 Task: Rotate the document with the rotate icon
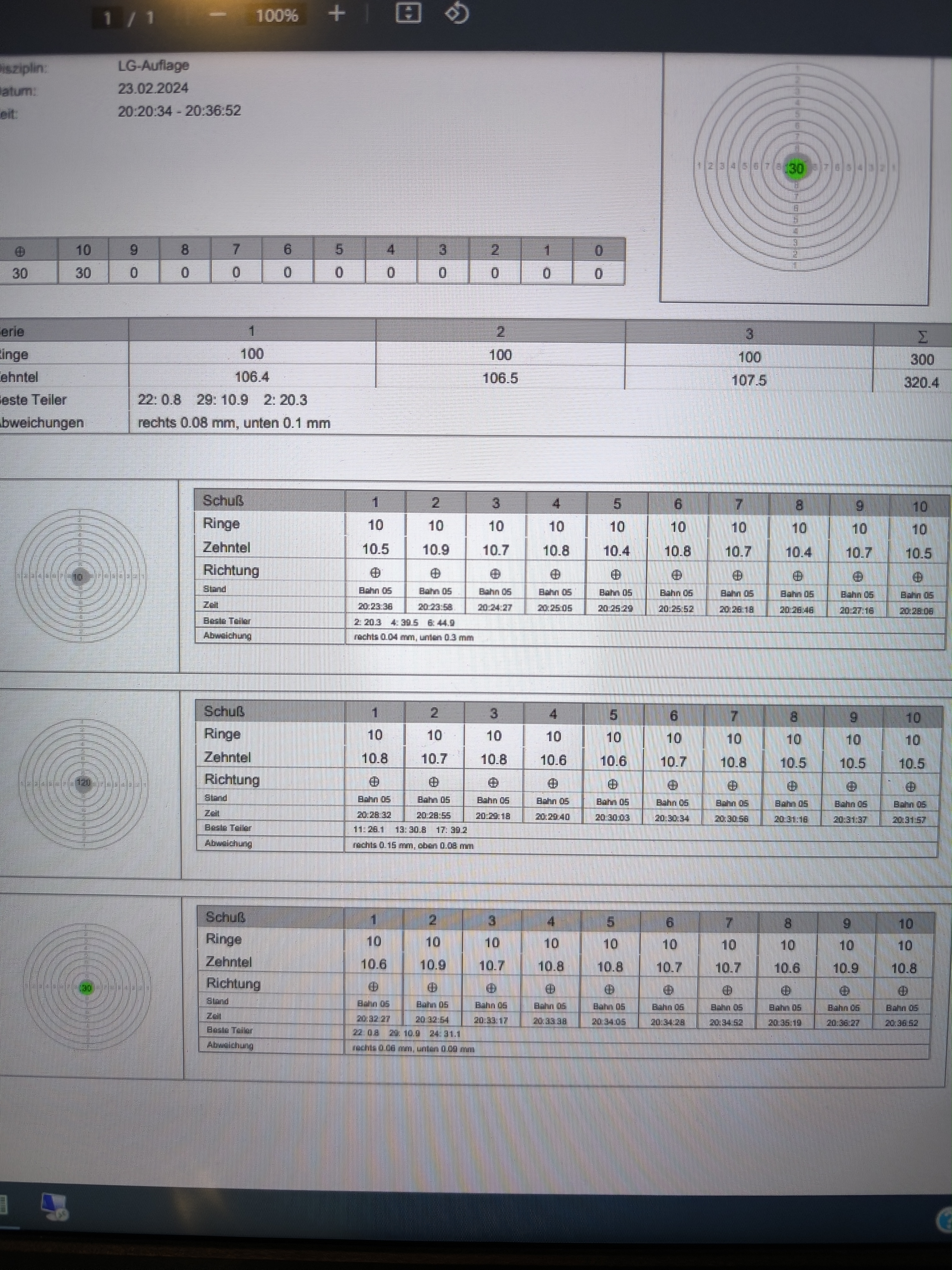point(457,13)
